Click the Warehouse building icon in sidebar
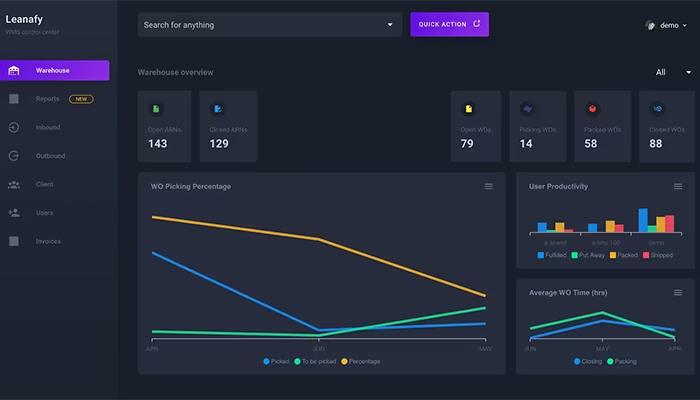This screenshot has width=700, height=400. (14, 71)
